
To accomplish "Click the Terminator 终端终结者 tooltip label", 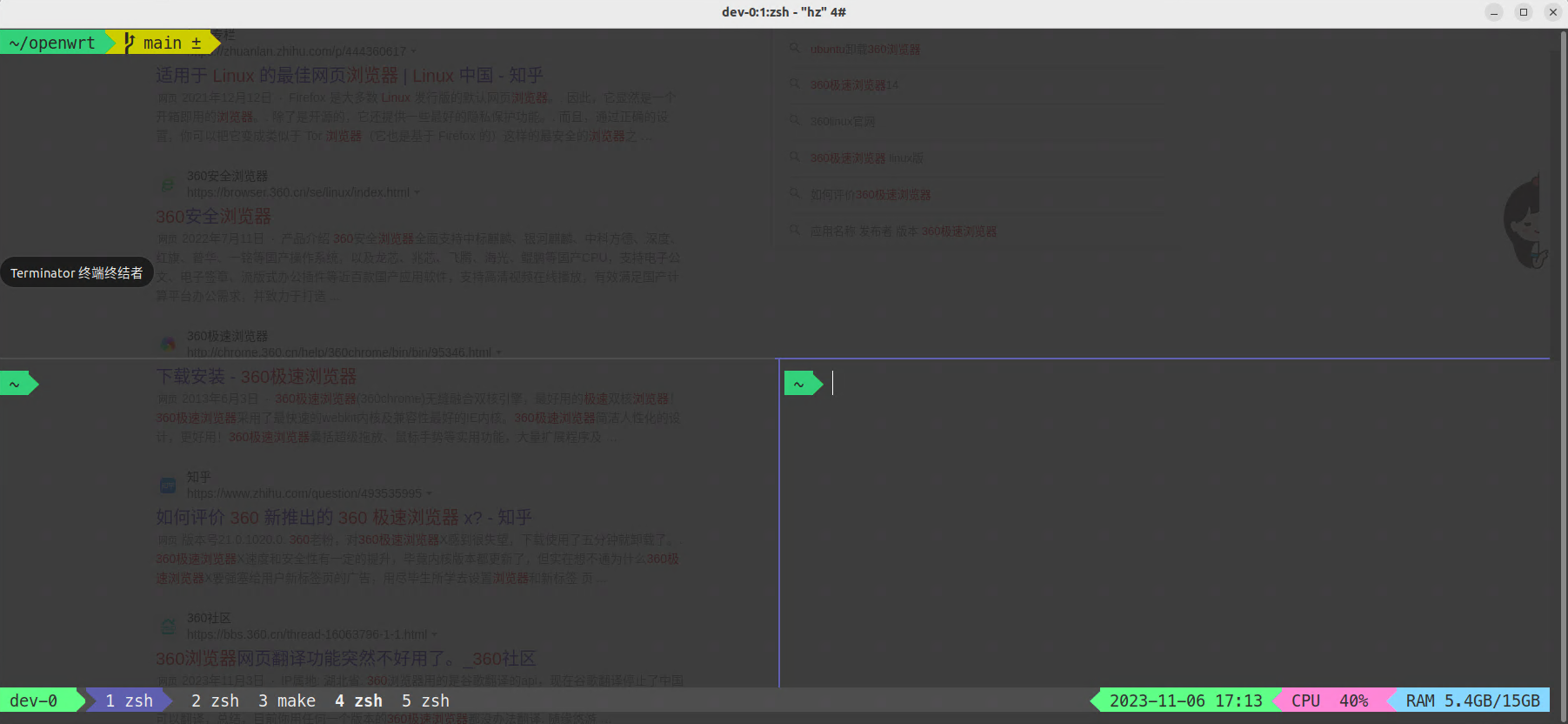I will (x=77, y=273).
